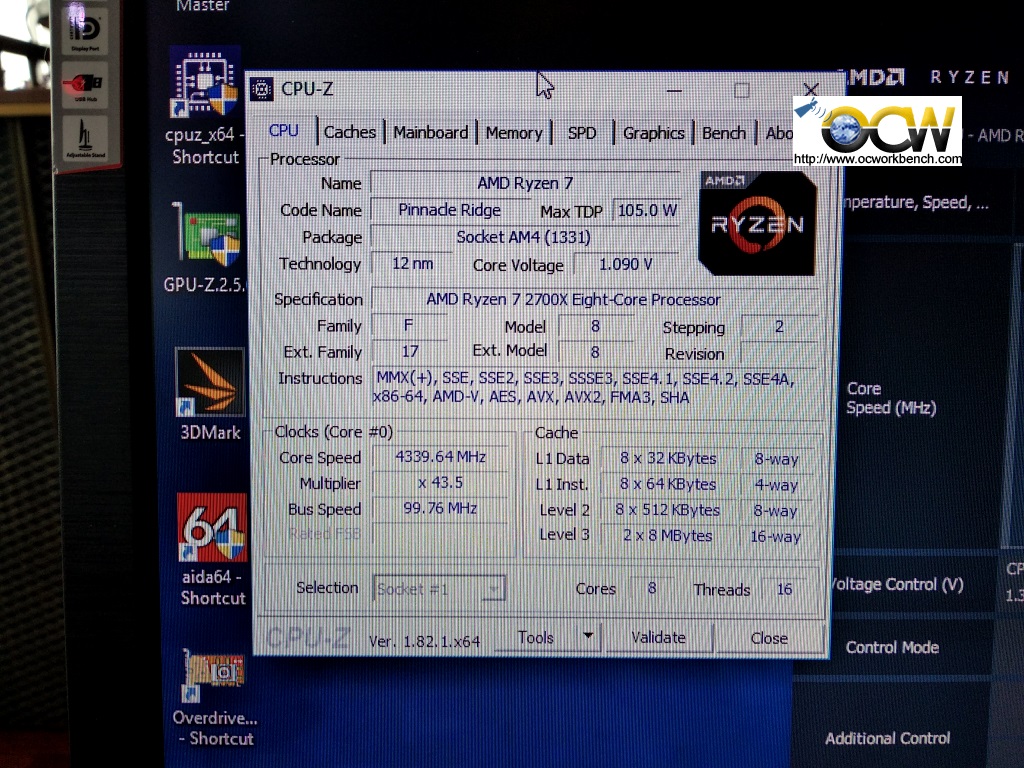The image size is (1024, 768).
Task: Switch to the Caches tab
Action: (349, 132)
